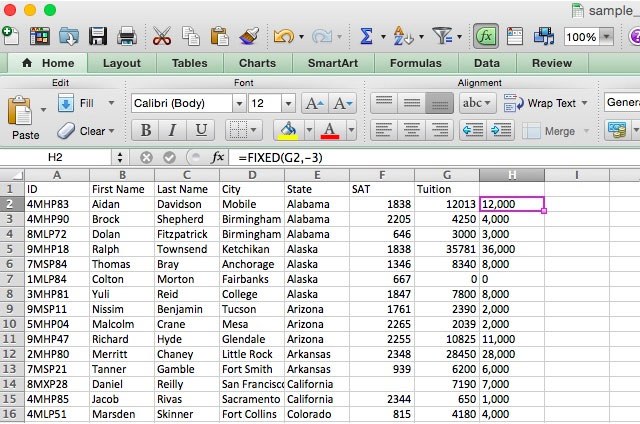Confirm formula entry with checkmark button

point(169,158)
